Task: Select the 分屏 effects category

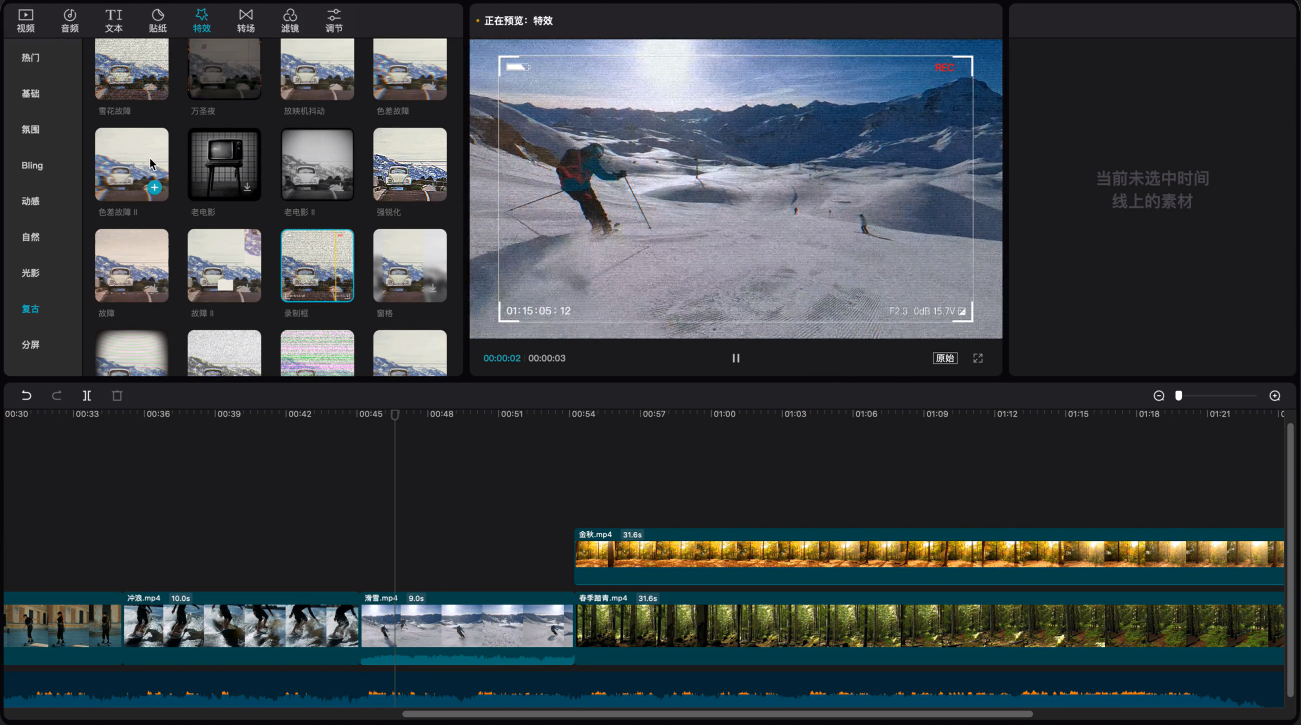Action: click(x=31, y=345)
